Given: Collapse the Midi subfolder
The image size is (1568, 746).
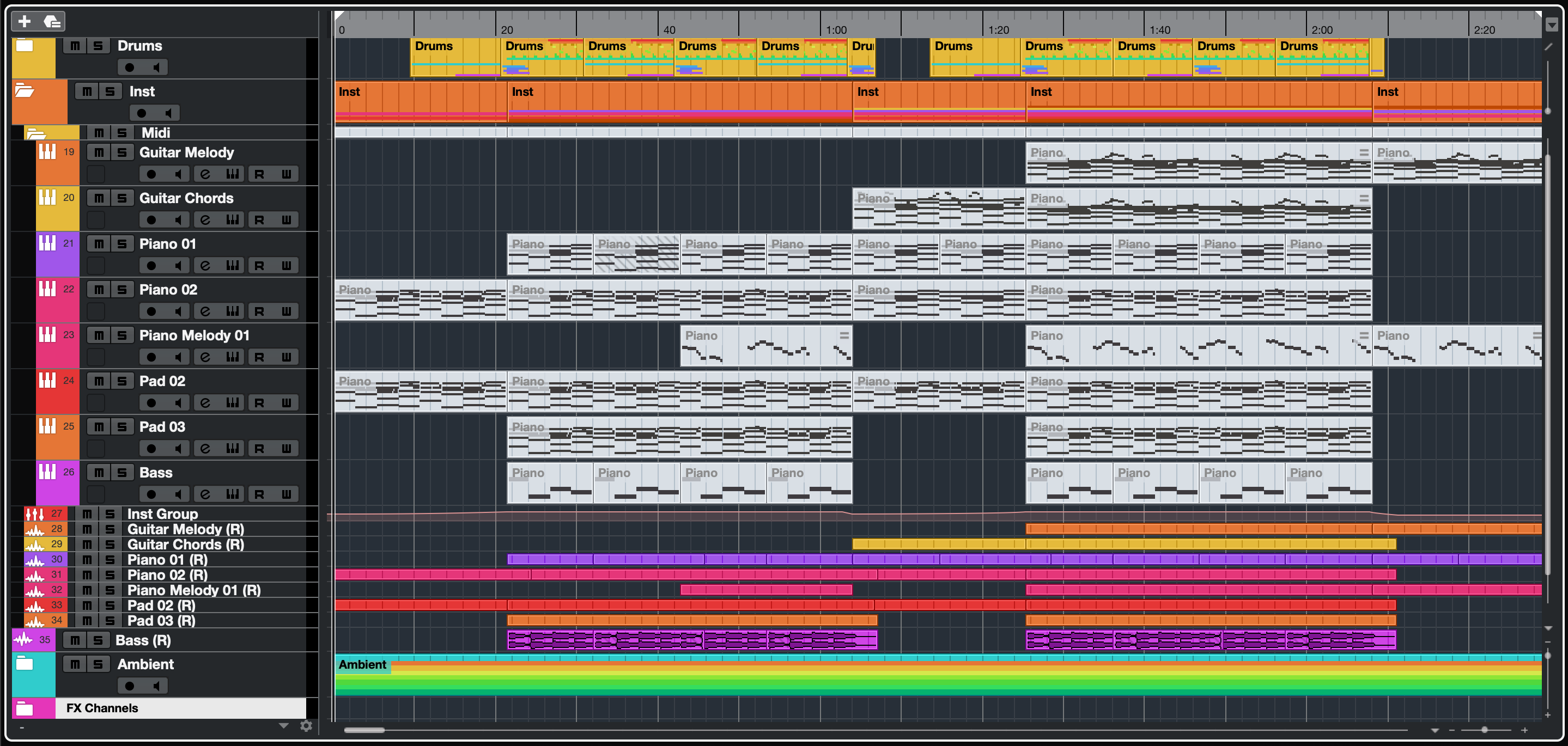Looking at the screenshot, I should (36, 133).
